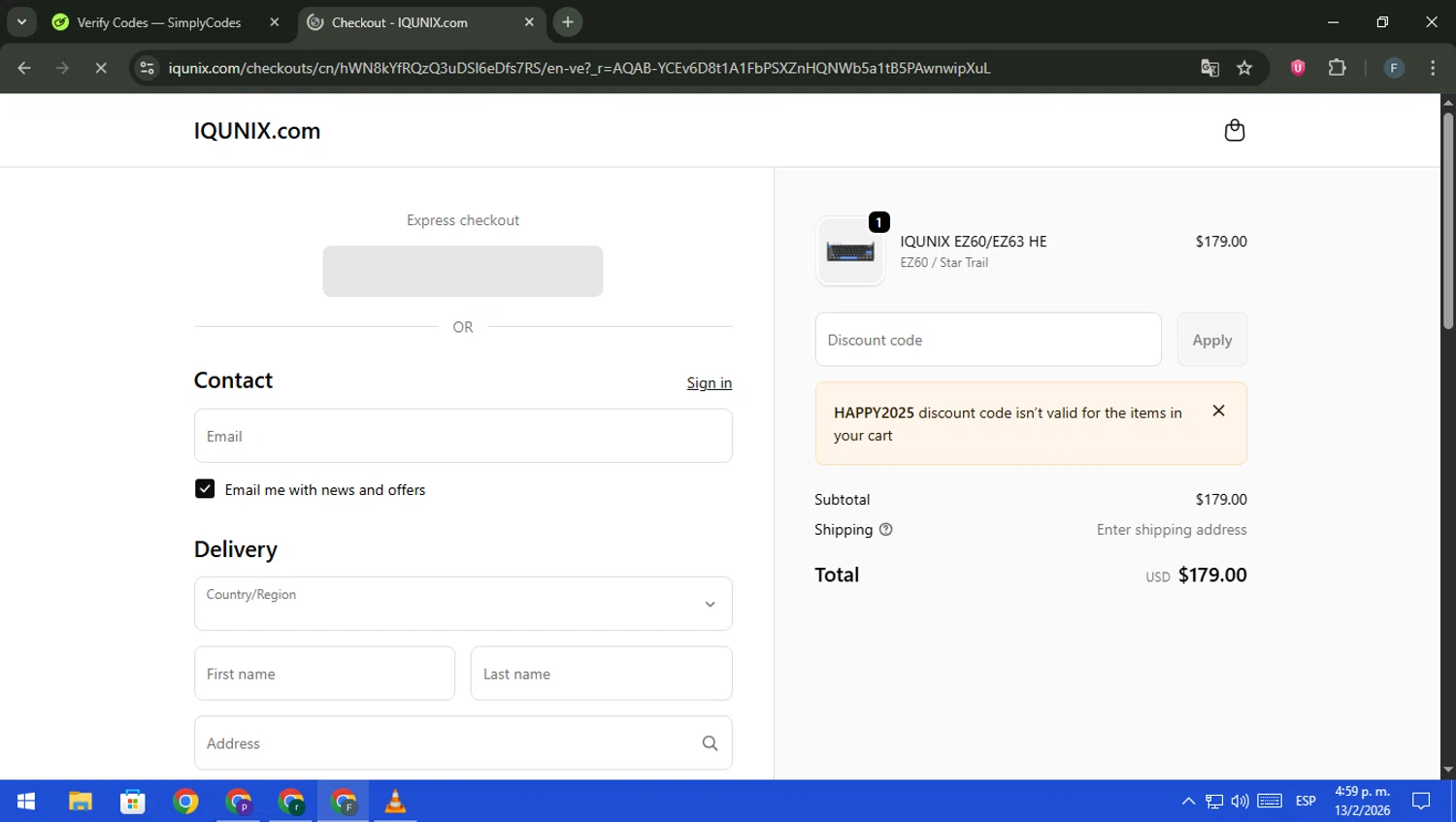
Task: Click the Sign in link
Action: tap(710, 382)
